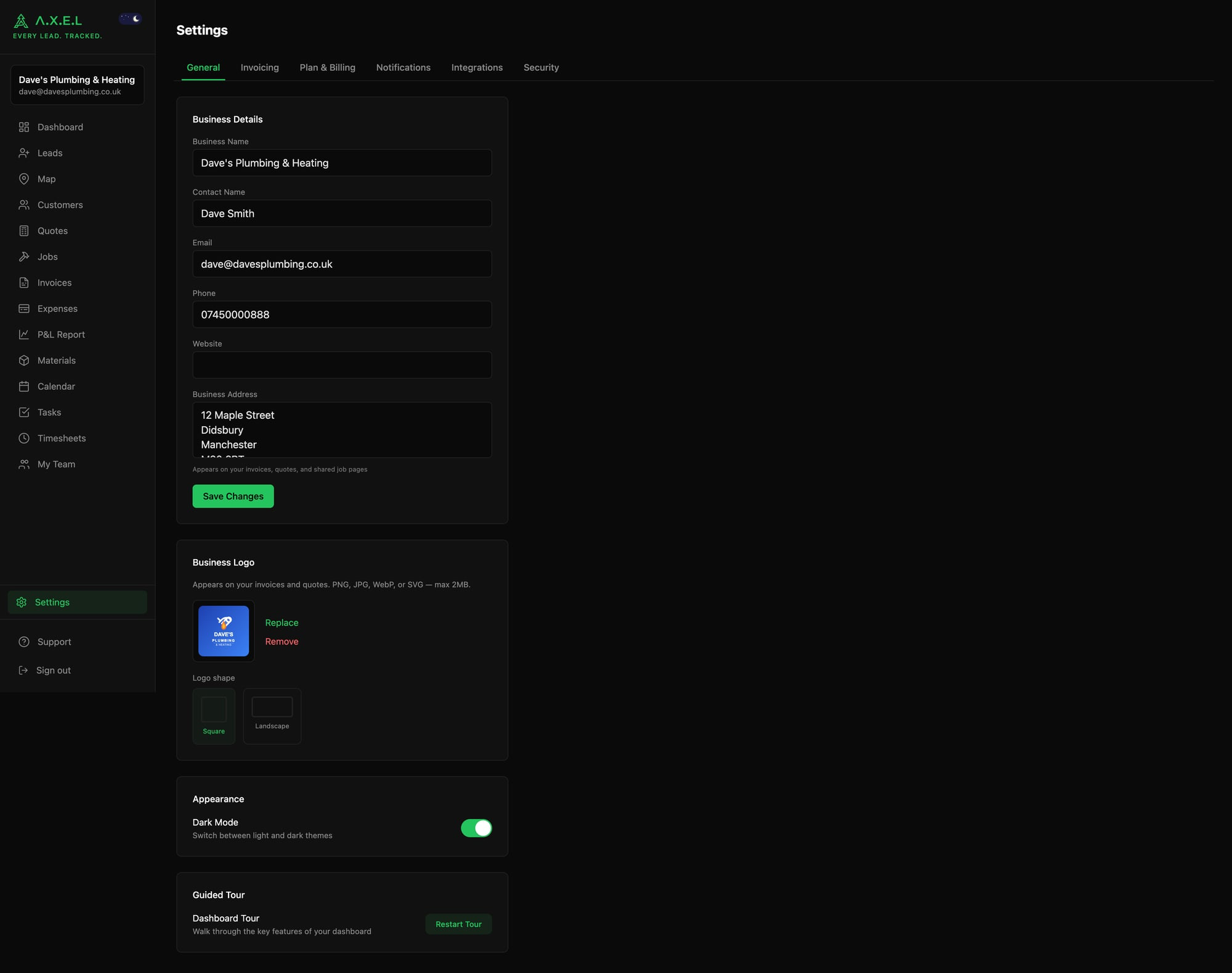Click the Website input field
The width and height of the screenshot is (1232, 973).
coord(342,365)
